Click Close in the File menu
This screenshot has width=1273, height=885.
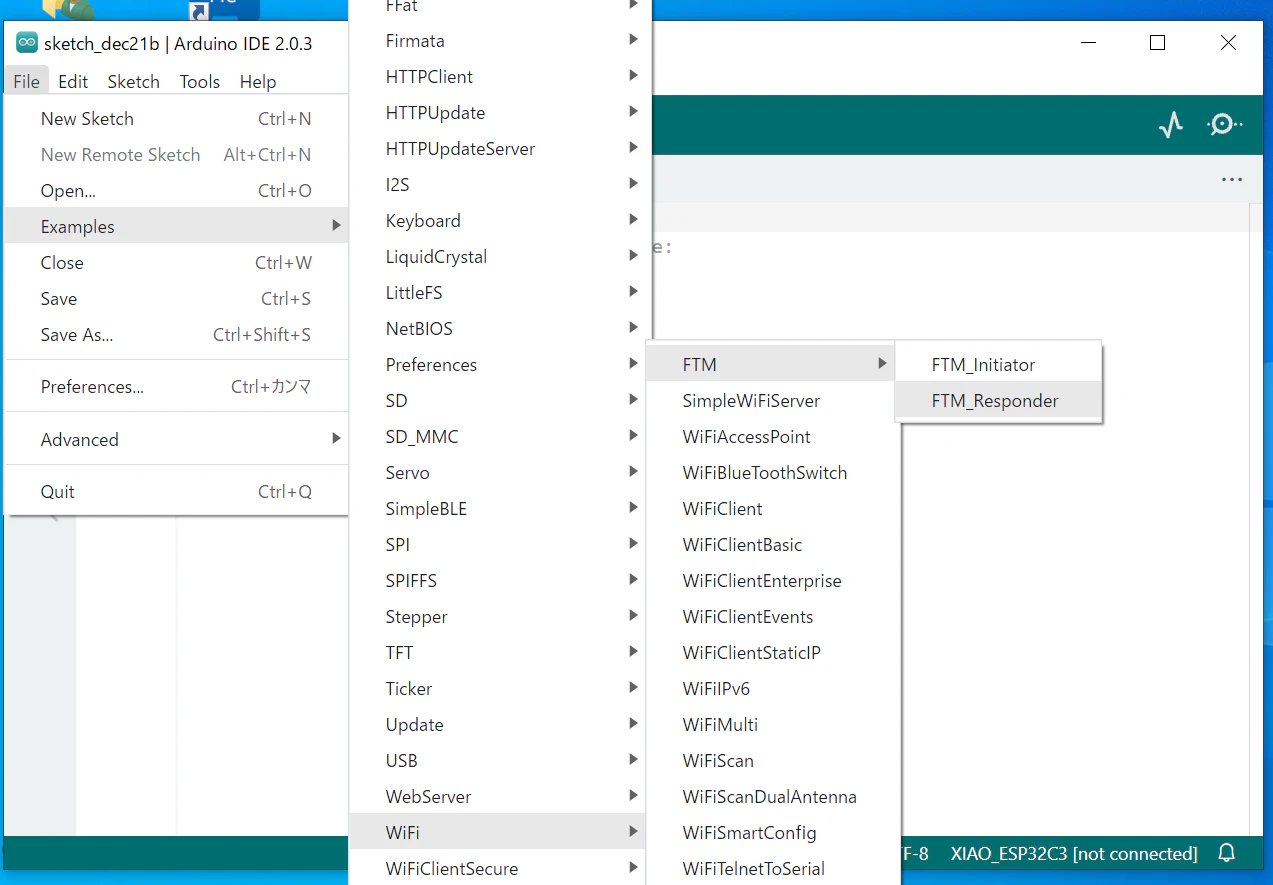coord(176,263)
